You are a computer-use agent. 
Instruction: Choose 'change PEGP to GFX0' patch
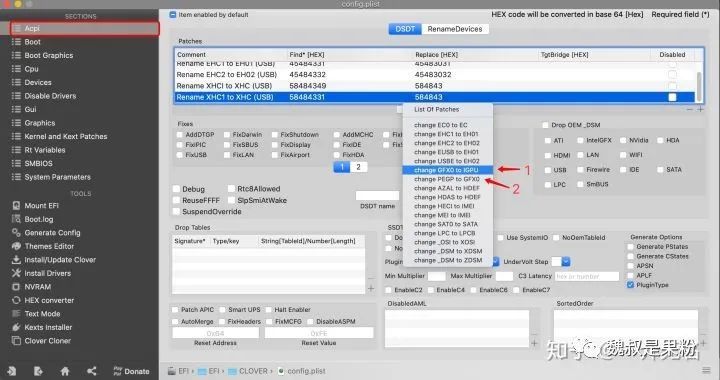click(447, 179)
